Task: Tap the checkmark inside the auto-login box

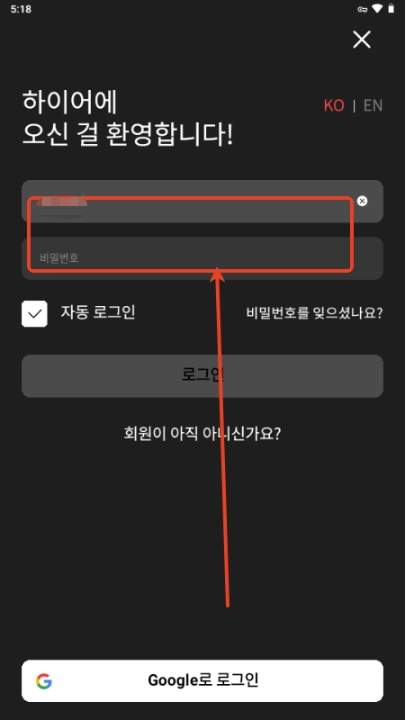Action: [34, 314]
